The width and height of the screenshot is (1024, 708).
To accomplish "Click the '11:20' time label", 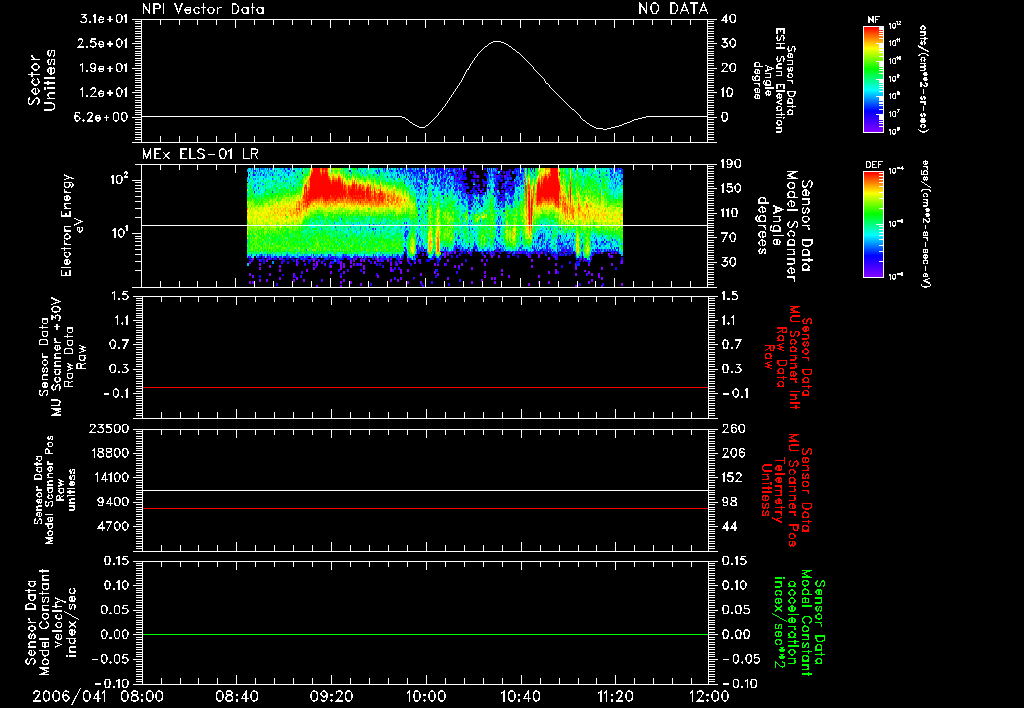I will [615, 697].
